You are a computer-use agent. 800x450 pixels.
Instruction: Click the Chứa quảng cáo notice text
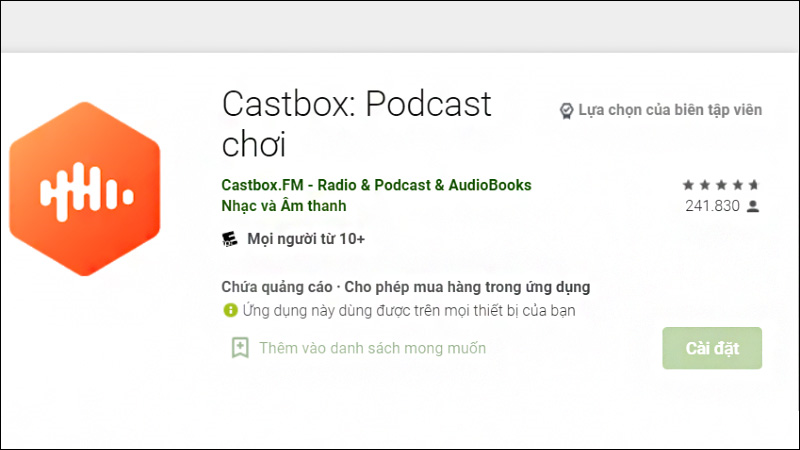point(406,287)
